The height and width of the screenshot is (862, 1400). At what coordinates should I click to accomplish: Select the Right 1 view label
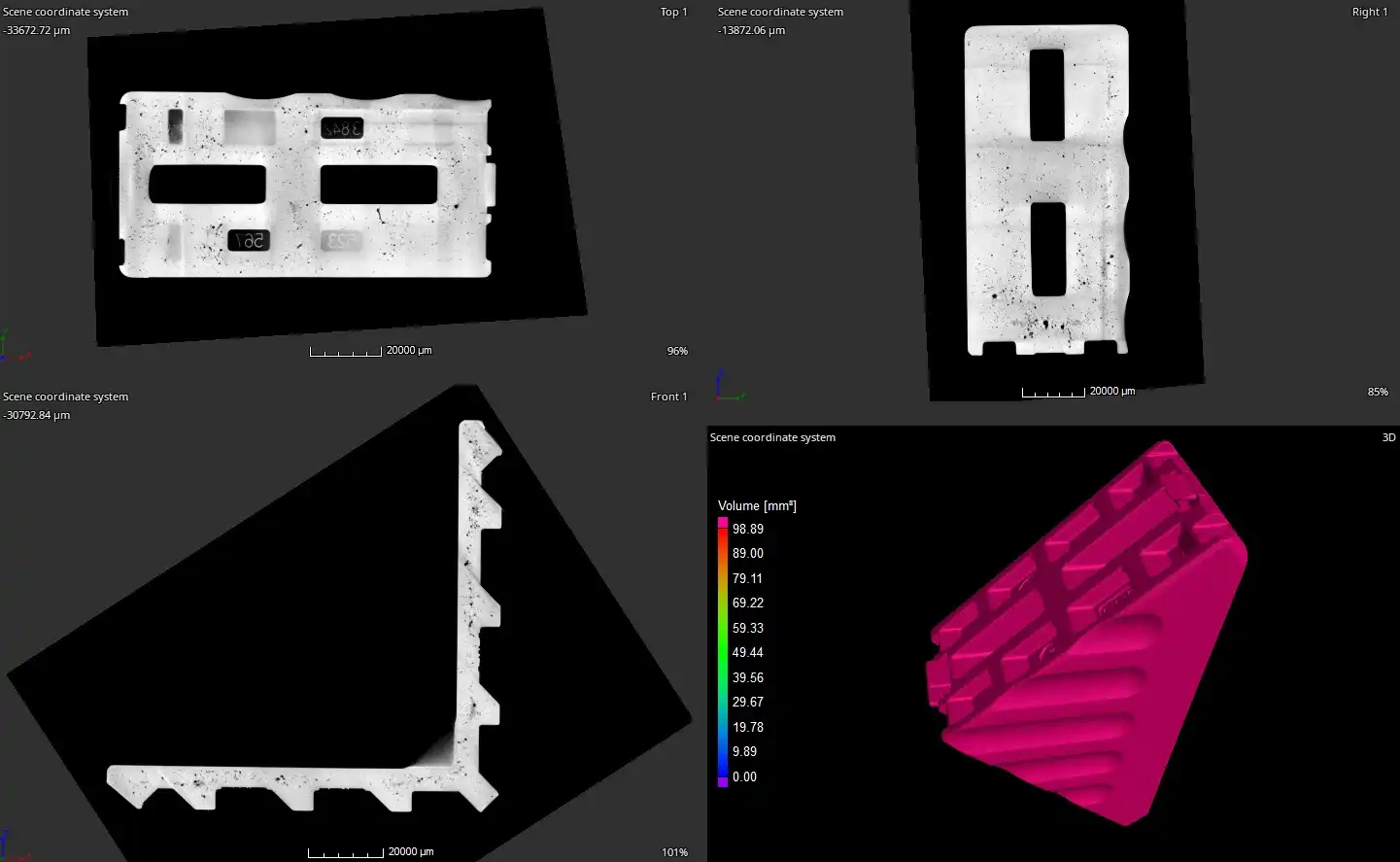1370,13
